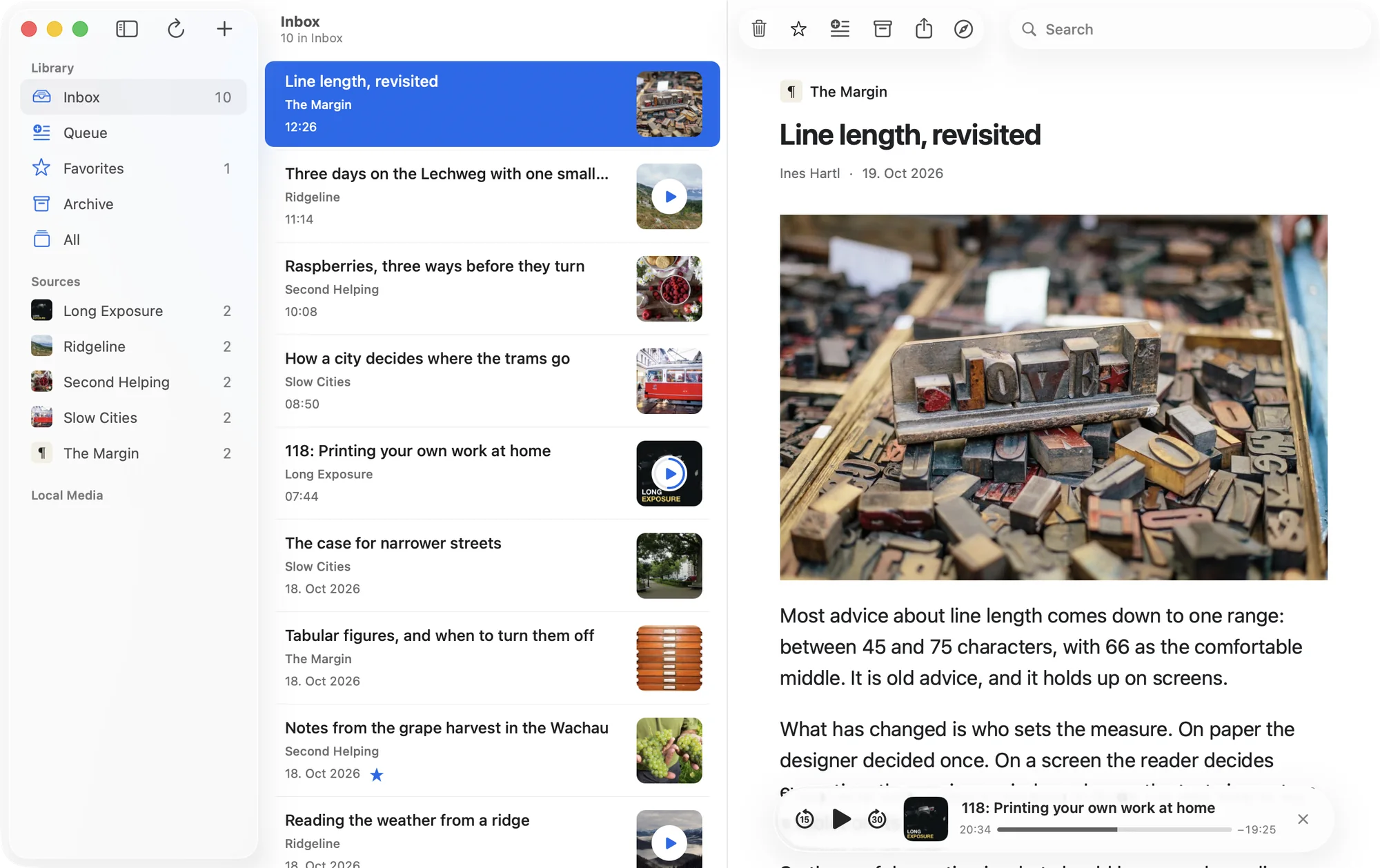This screenshot has height=868, width=1380.
Task: Open 'How a city decides where the trams go'
Action: coord(492,381)
